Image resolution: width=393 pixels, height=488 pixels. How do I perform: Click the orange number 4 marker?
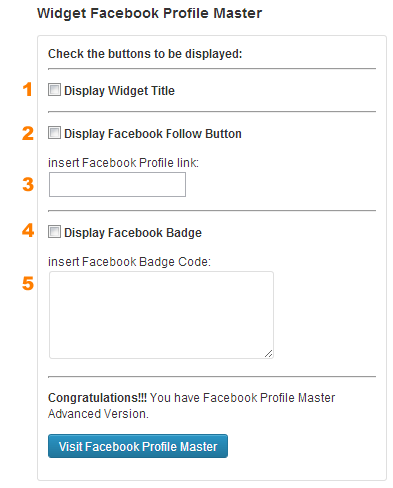coord(28,230)
